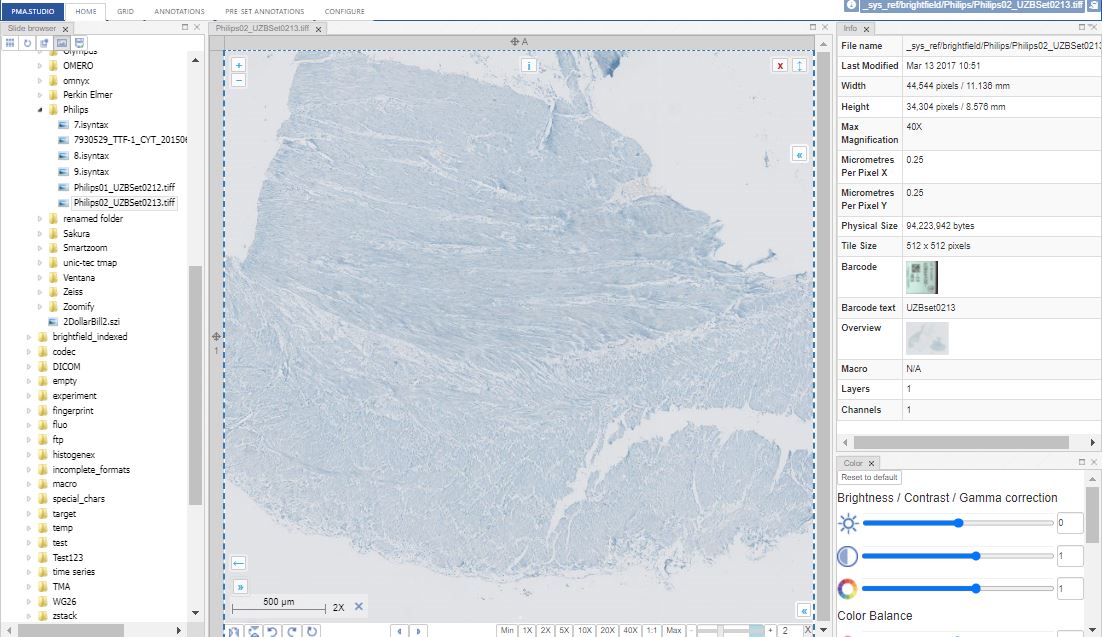1102x637 pixels.
Task: Collapse the Philips folder
Action: tap(40, 110)
